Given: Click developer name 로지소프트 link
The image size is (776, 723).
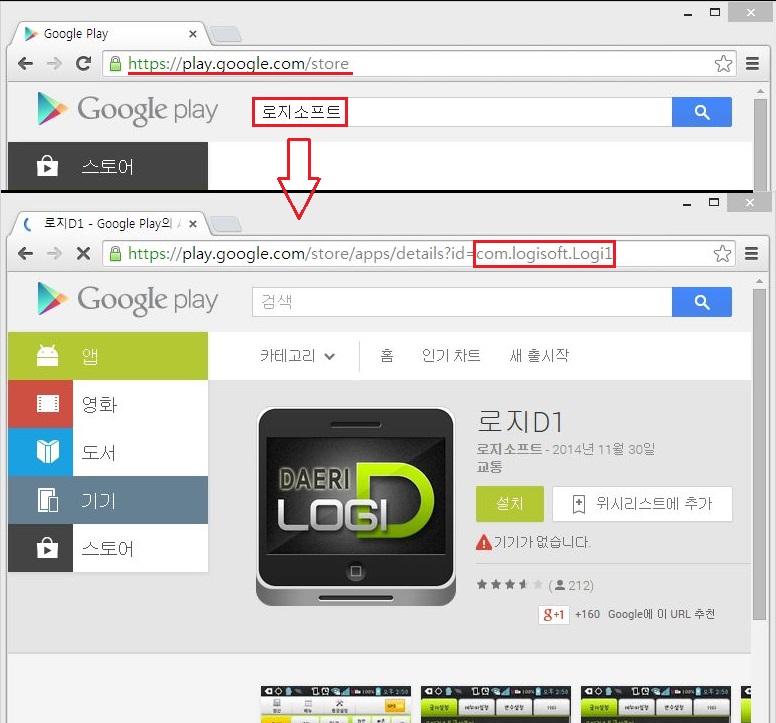Looking at the screenshot, I should (509, 449).
